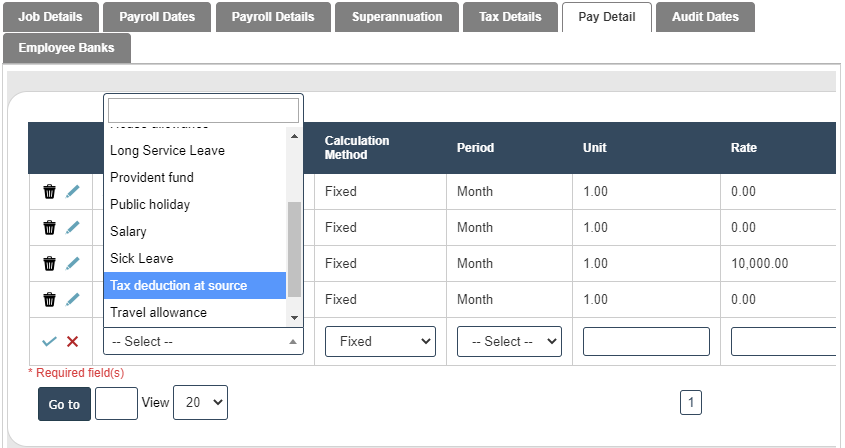The width and height of the screenshot is (845, 448).
Task: Open the Employee Banks tab
Action: pos(66,48)
